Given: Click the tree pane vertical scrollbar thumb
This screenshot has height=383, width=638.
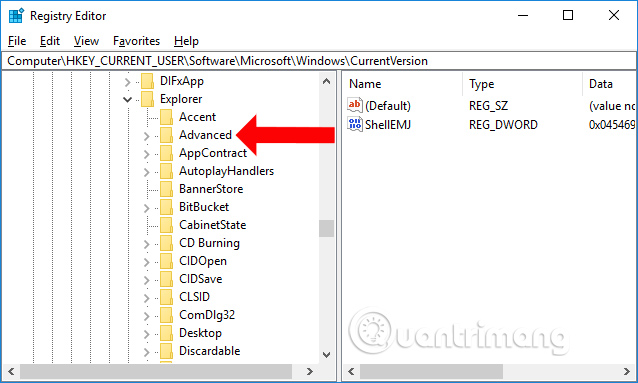Looking at the screenshot, I should (x=326, y=228).
